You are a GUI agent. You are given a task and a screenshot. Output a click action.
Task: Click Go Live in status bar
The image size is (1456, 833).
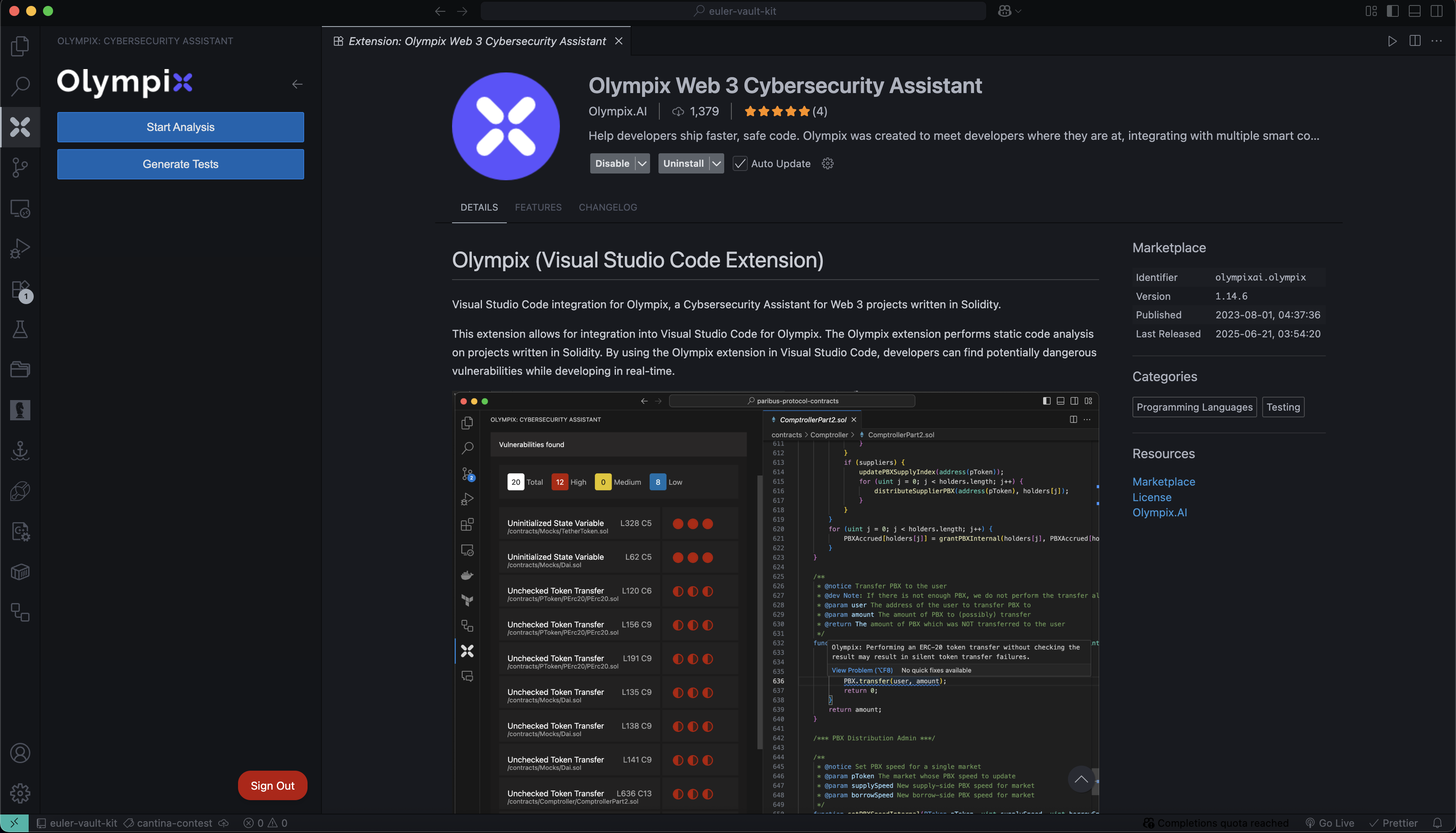(1330, 823)
